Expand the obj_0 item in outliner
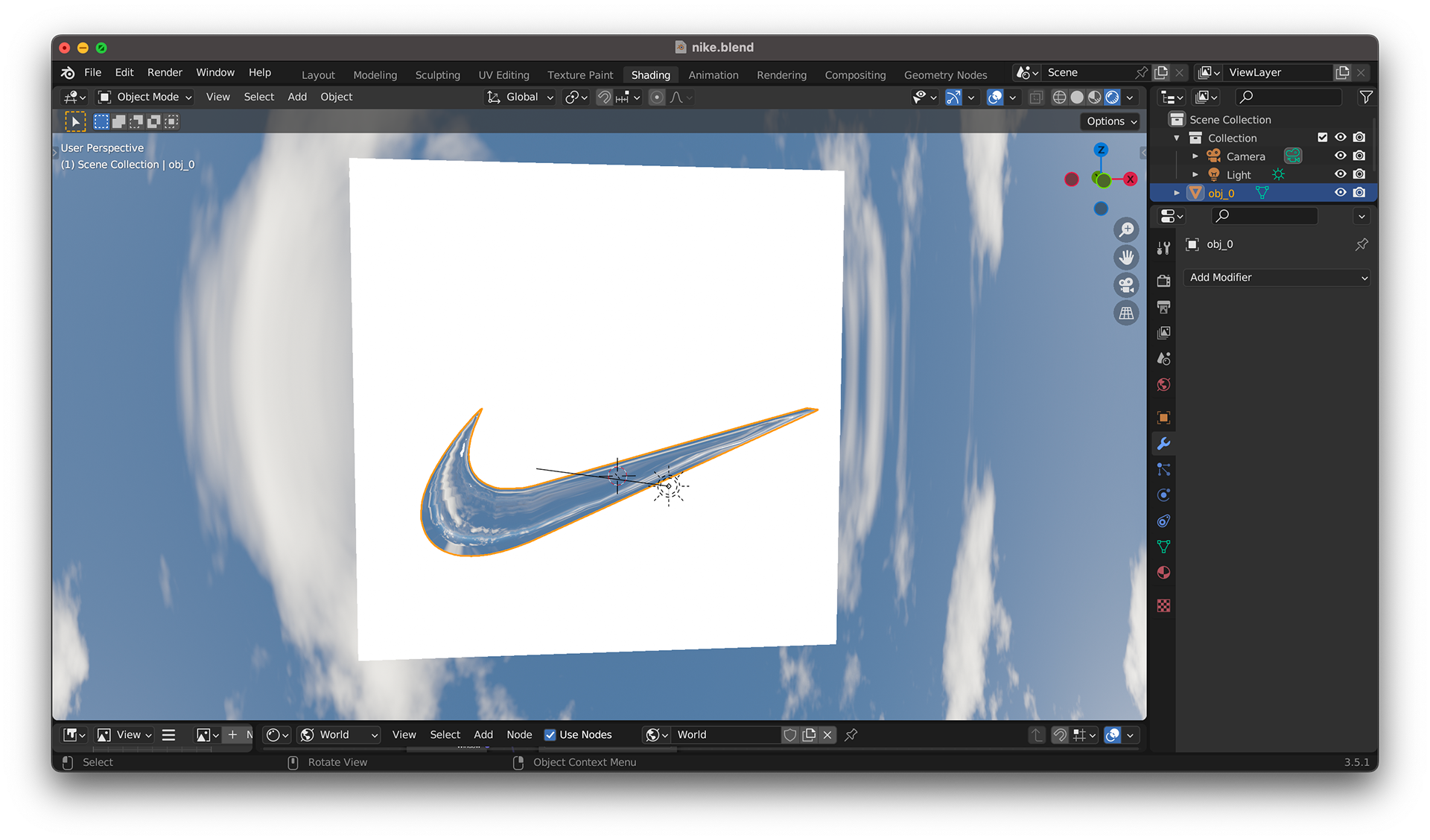Image resolution: width=1430 pixels, height=840 pixels. (1177, 193)
